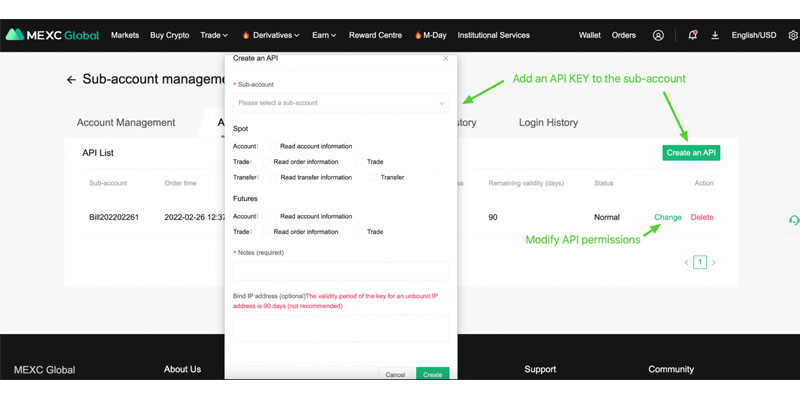Click the Status column header
This screenshot has height=400, width=800.
point(604,183)
